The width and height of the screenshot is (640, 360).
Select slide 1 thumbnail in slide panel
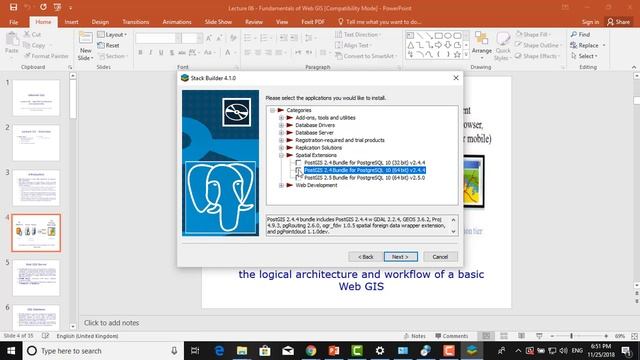(36, 98)
